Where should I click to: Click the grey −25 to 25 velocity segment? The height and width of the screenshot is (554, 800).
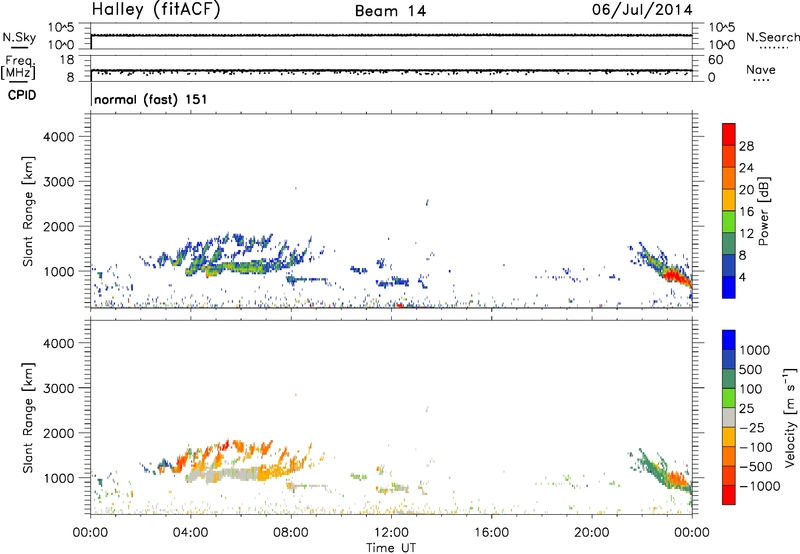(729, 418)
